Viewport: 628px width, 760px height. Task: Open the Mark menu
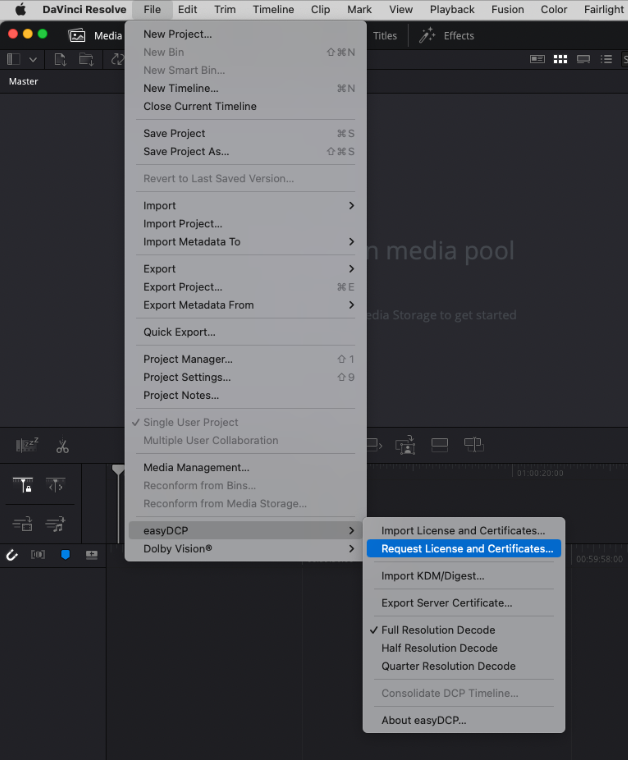click(360, 9)
